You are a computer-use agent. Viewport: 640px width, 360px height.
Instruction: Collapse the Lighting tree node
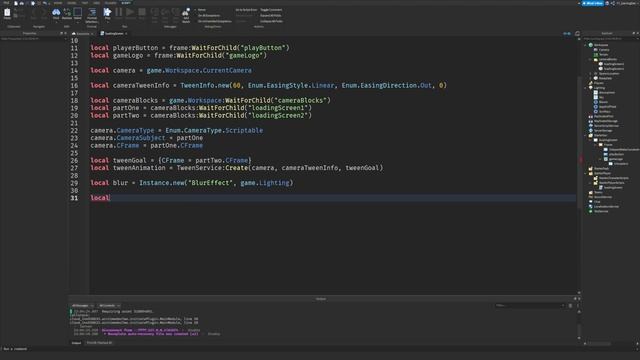point(586,88)
